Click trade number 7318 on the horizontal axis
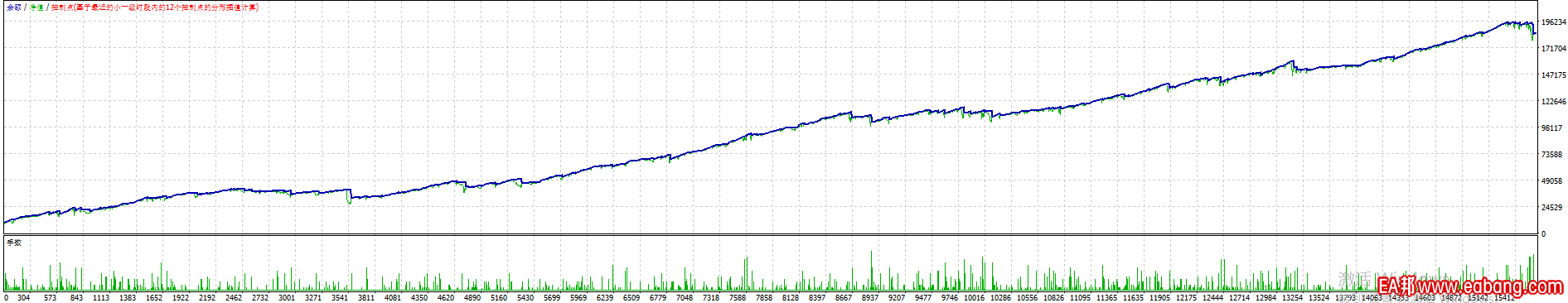 pyautogui.click(x=711, y=297)
